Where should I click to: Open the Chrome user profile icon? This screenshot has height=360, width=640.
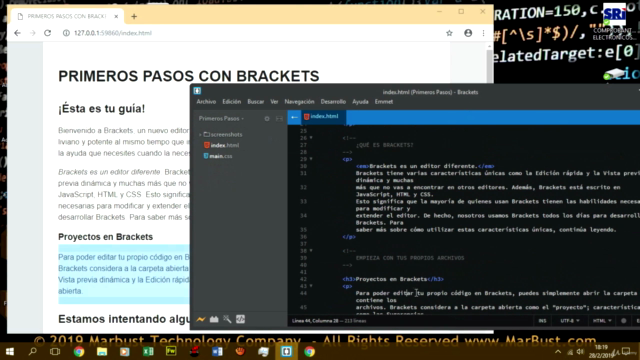coord(468,33)
